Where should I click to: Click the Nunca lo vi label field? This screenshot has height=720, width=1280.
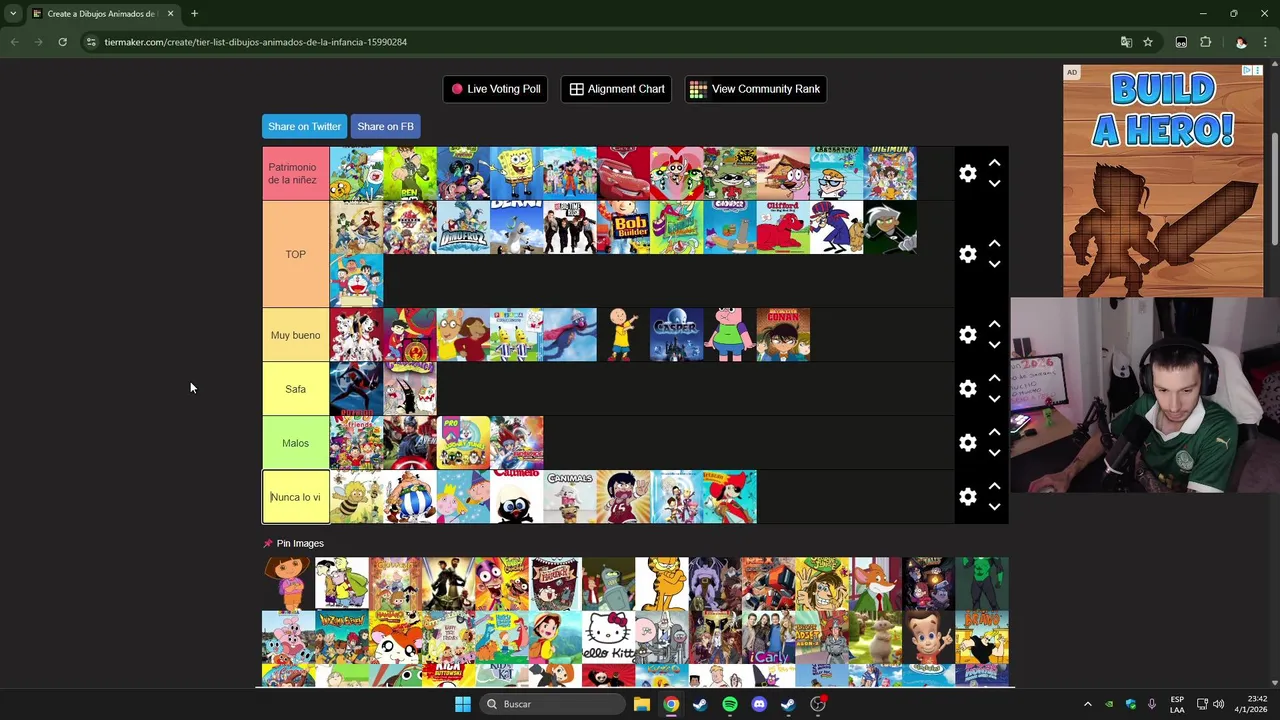pos(295,497)
